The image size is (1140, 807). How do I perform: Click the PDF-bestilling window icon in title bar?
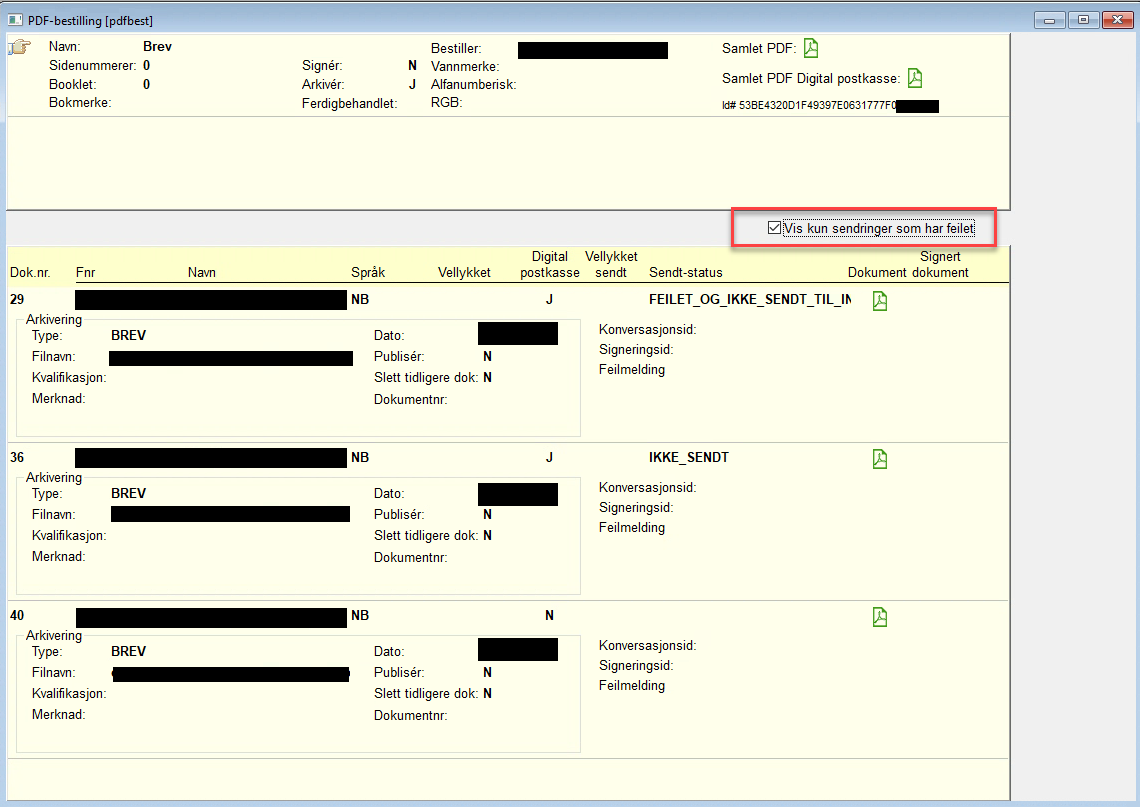coord(15,20)
